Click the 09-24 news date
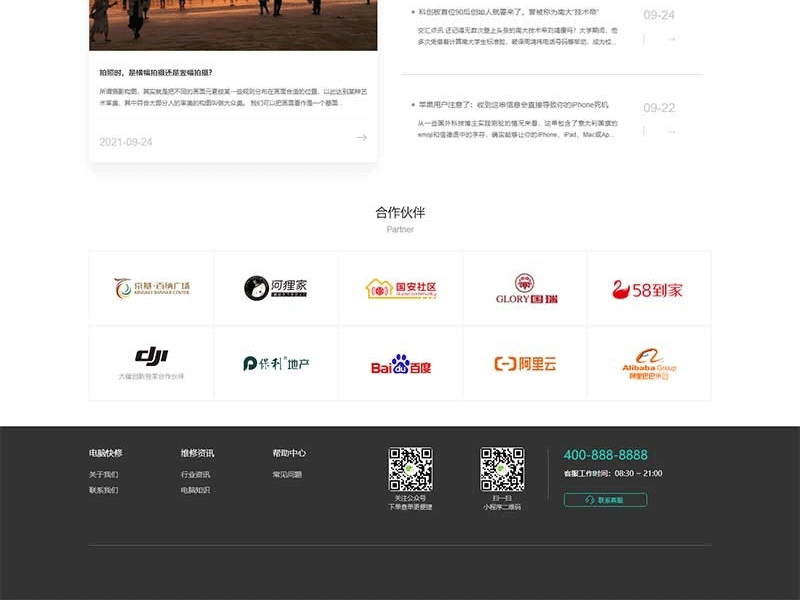 coord(659,15)
